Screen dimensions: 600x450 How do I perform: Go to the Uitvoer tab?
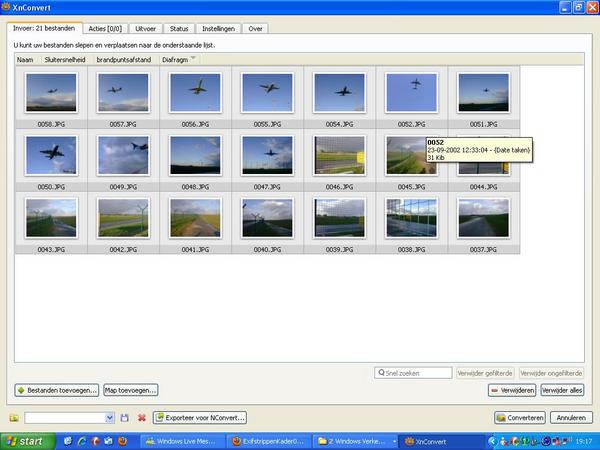[145, 28]
